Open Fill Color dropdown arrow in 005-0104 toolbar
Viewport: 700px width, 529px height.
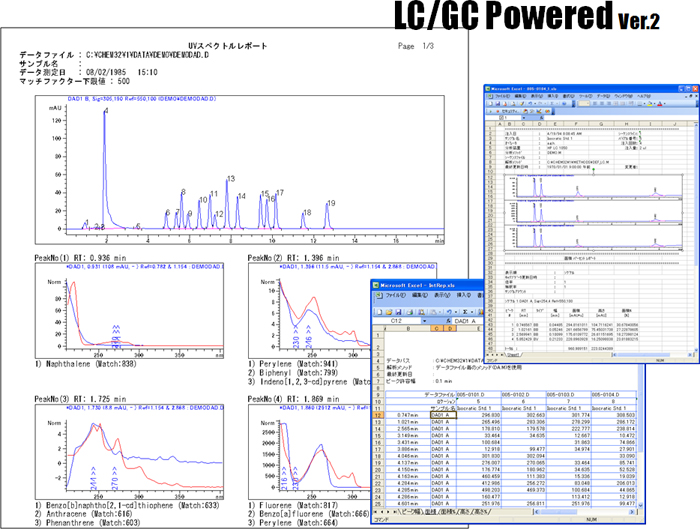[x=654, y=104]
